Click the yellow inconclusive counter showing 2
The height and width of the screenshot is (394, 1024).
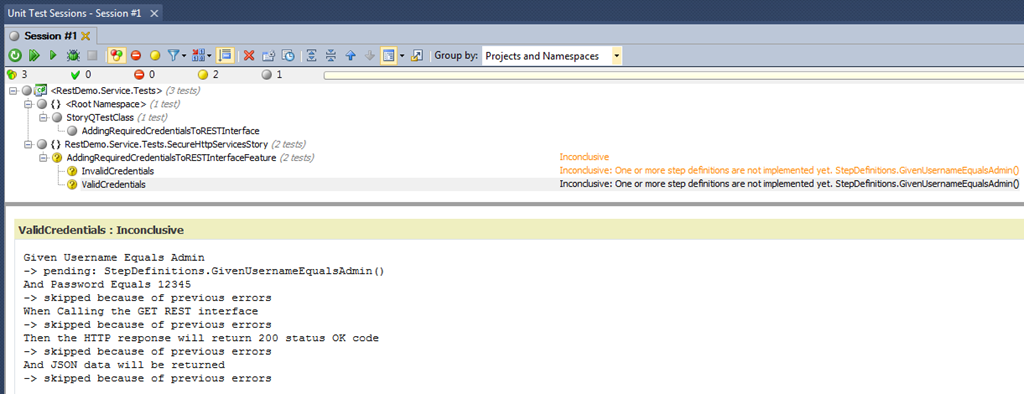click(x=202, y=74)
